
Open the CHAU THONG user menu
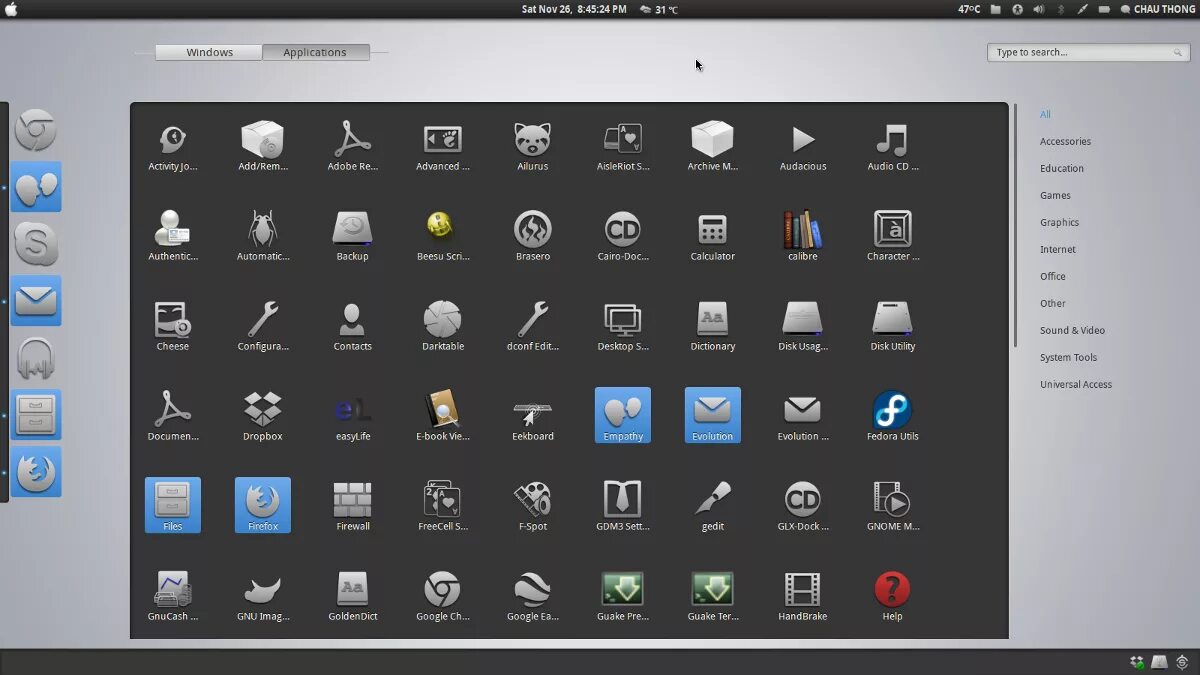click(1157, 9)
